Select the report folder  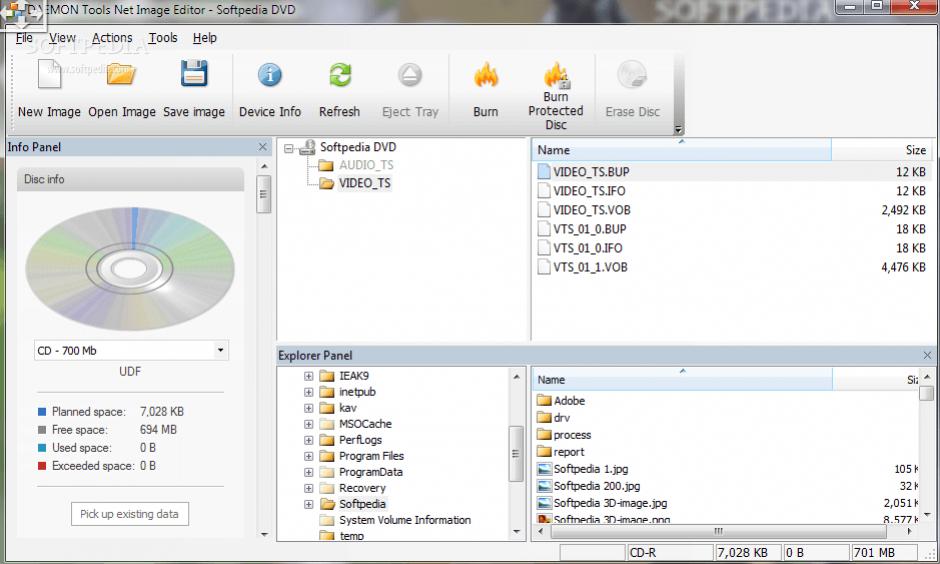pyautogui.click(x=568, y=452)
